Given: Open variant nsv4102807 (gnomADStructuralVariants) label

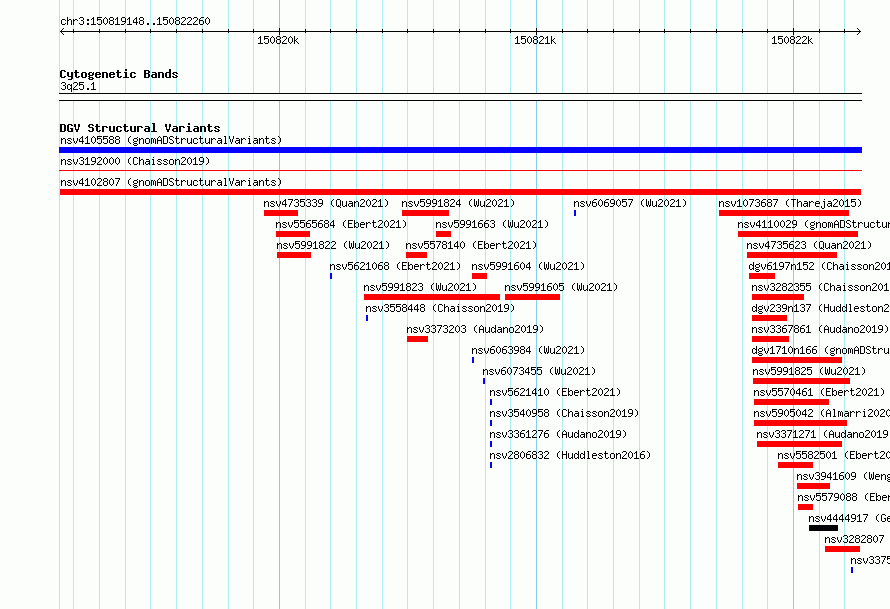Looking at the screenshot, I should pos(171,182).
